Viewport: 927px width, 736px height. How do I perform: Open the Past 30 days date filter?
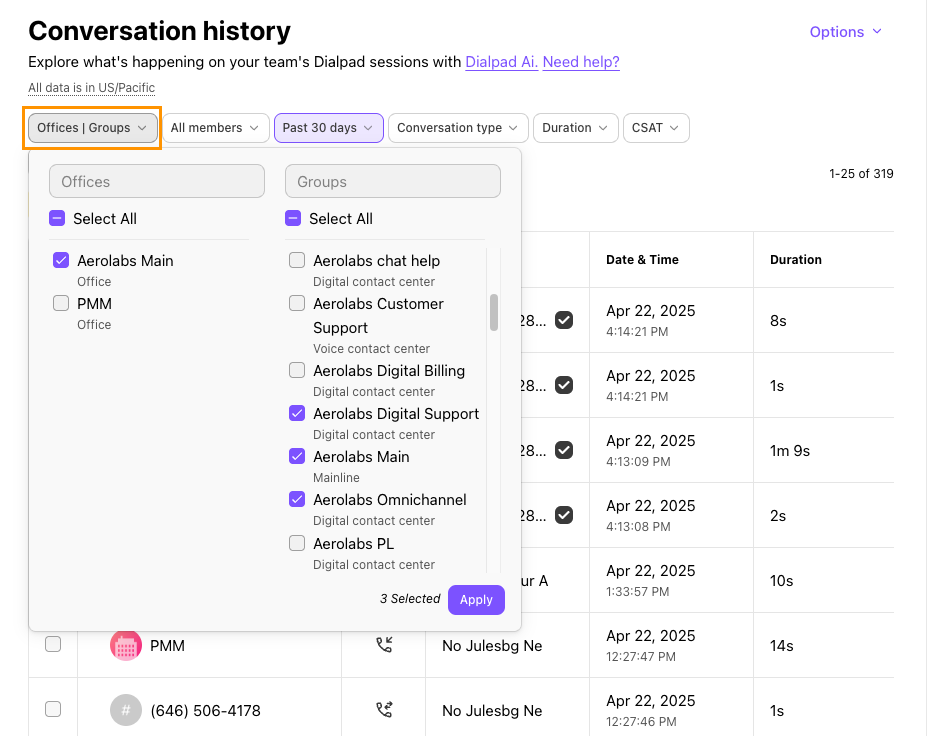(x=329, y=128)
